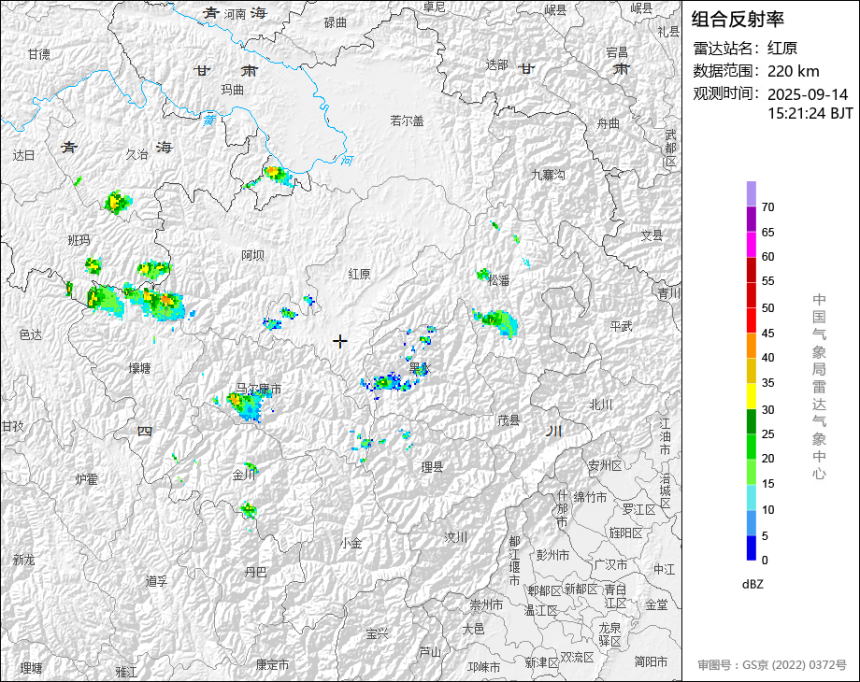Image resolution: width=860 pixels, height=682 pixels.
Task: Select the deep blue 0–5 dBZ swatch
Action: click(x=751, y=548)
